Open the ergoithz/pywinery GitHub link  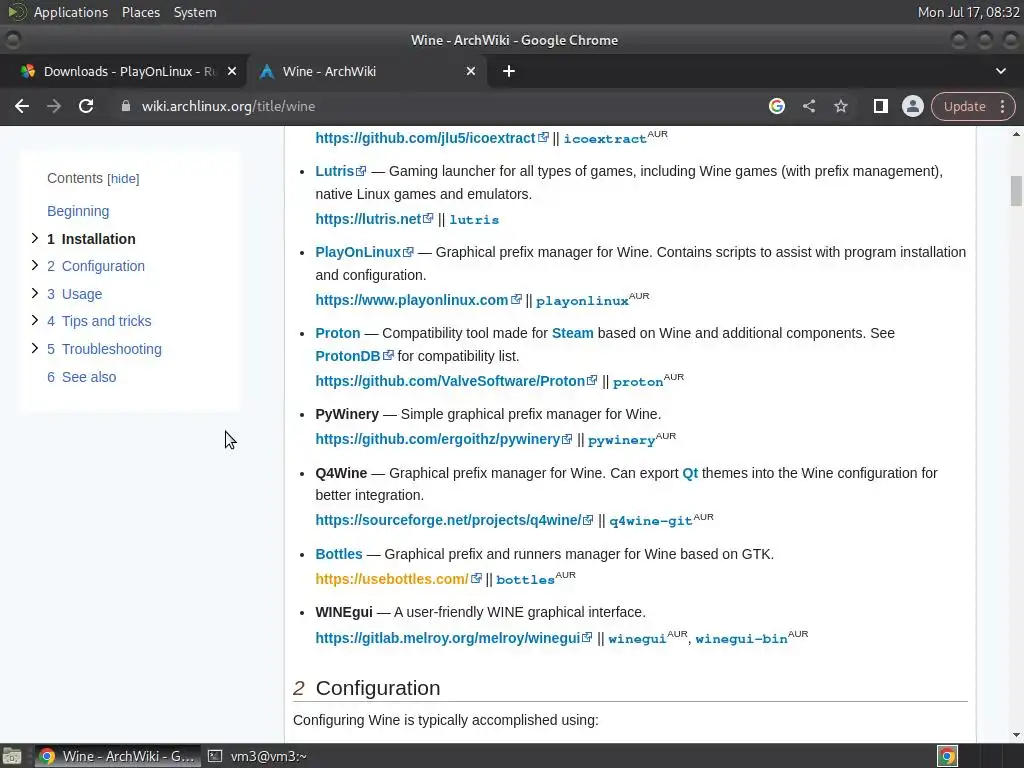(443, 439)
